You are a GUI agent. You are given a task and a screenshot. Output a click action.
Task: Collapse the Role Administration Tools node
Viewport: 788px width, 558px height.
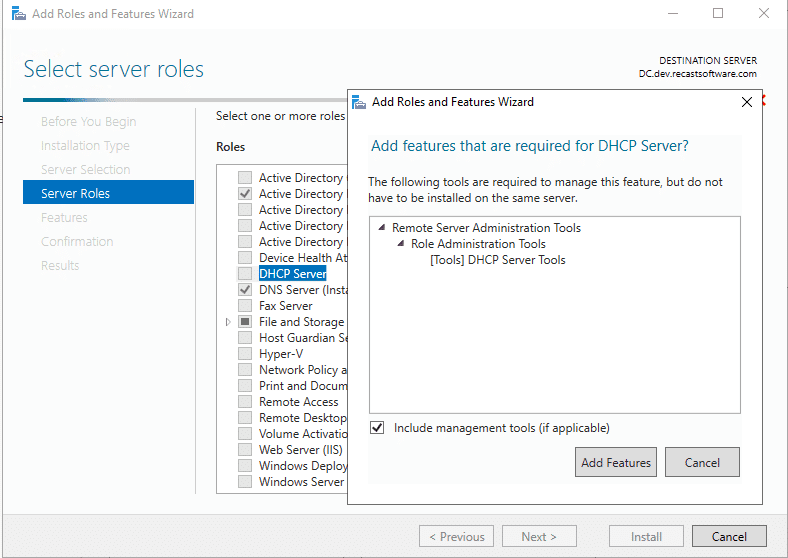pyautogui.click(x=401, y=244)
